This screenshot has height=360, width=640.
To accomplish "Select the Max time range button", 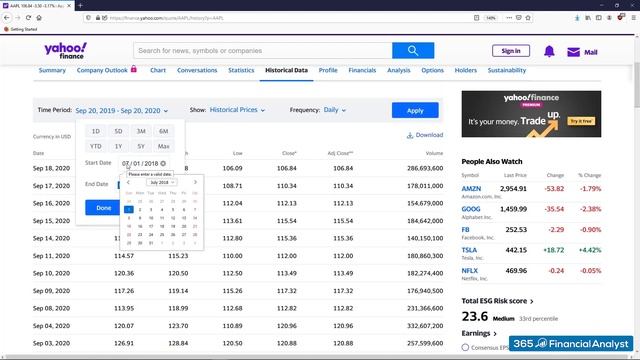I will [164, 146].
